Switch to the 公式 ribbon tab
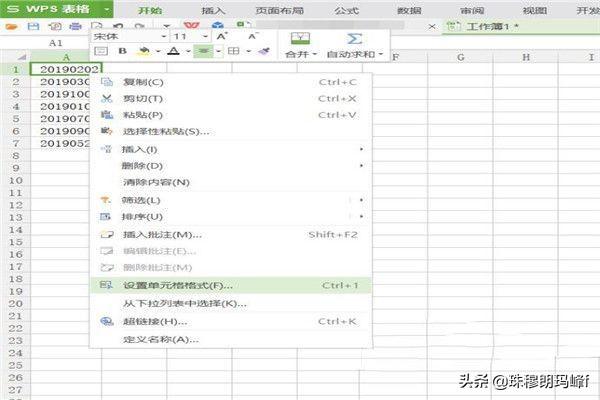600x400 pixels. pyautogui.click(x=347, y=10)
